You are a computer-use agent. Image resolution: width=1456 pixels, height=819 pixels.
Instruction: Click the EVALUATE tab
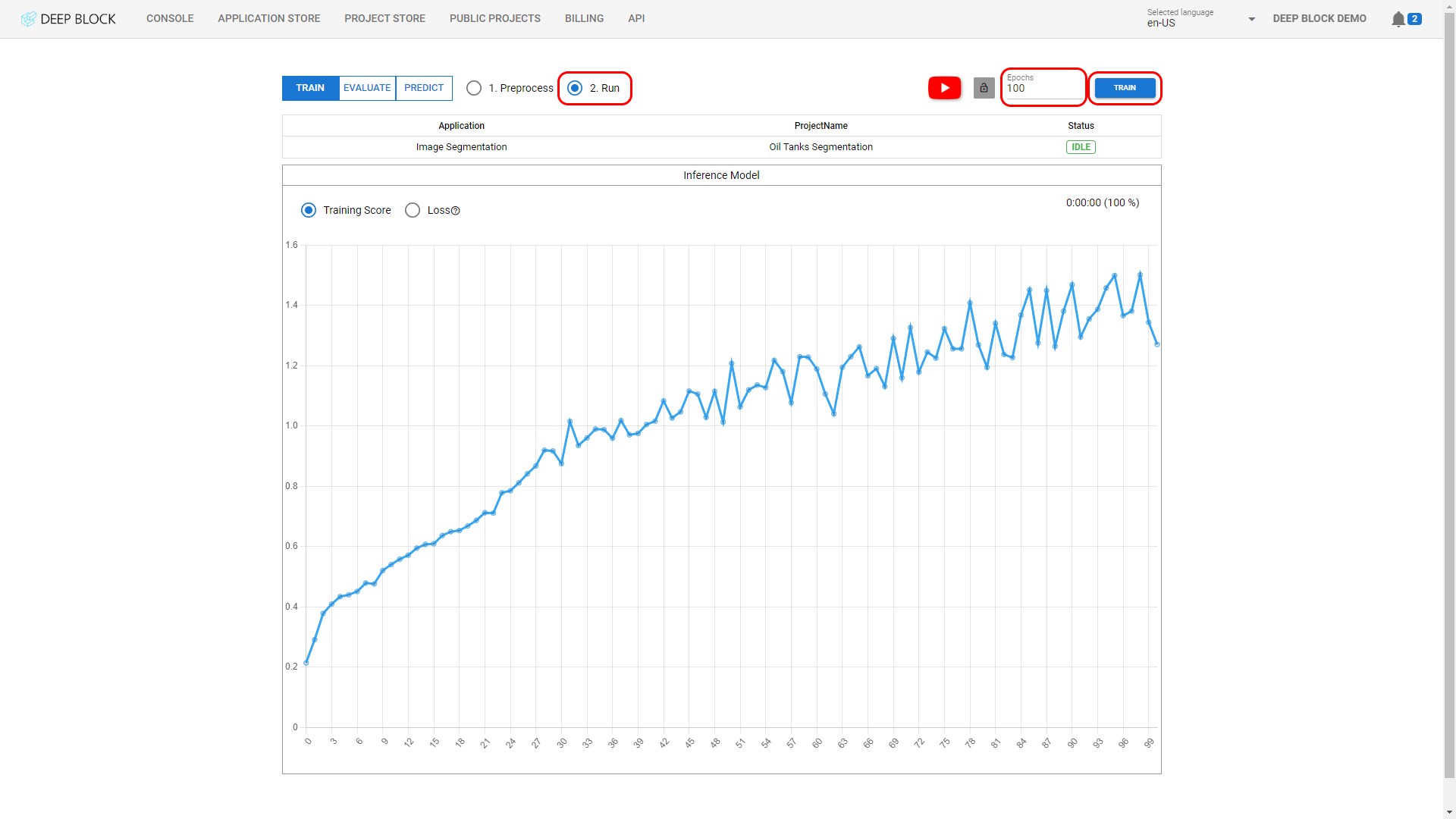367,88
